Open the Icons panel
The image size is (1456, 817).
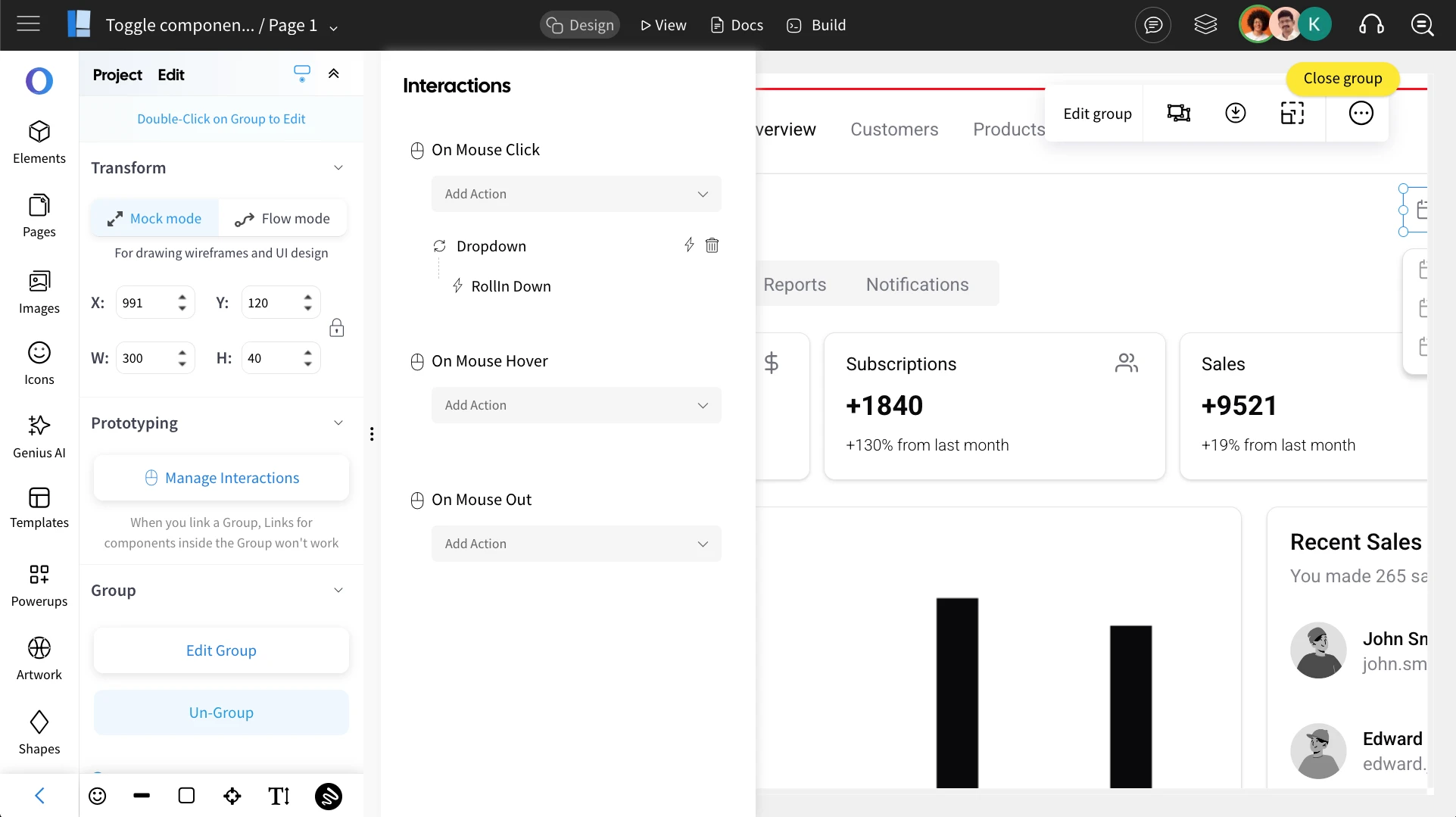pyautogui.click(x=39, y=364)
